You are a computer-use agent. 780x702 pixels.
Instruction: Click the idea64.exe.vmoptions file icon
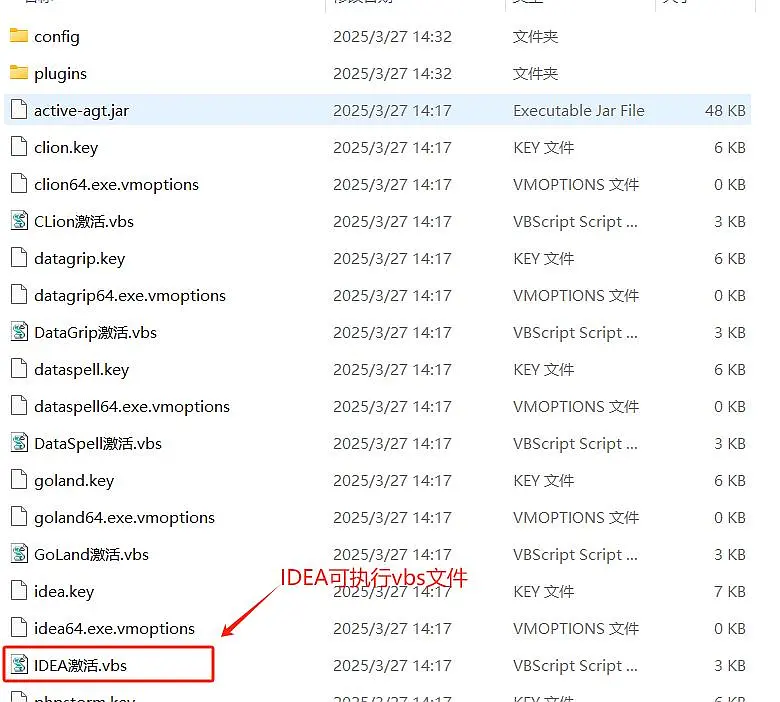pyautogui.click(x=19, y=627)
